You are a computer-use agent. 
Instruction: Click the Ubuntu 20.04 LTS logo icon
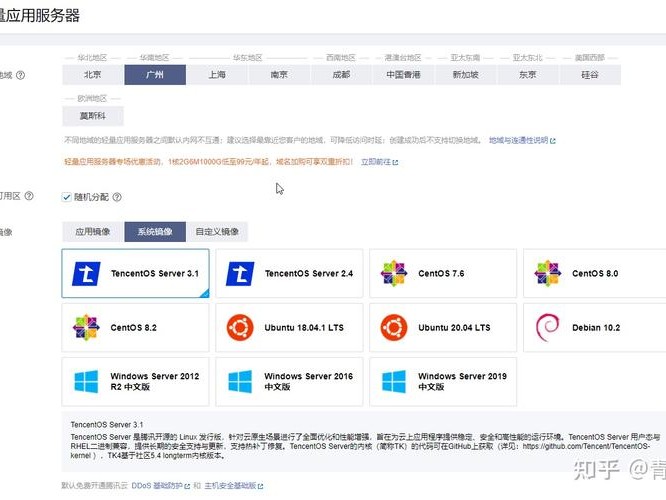[x=394, y=328]
